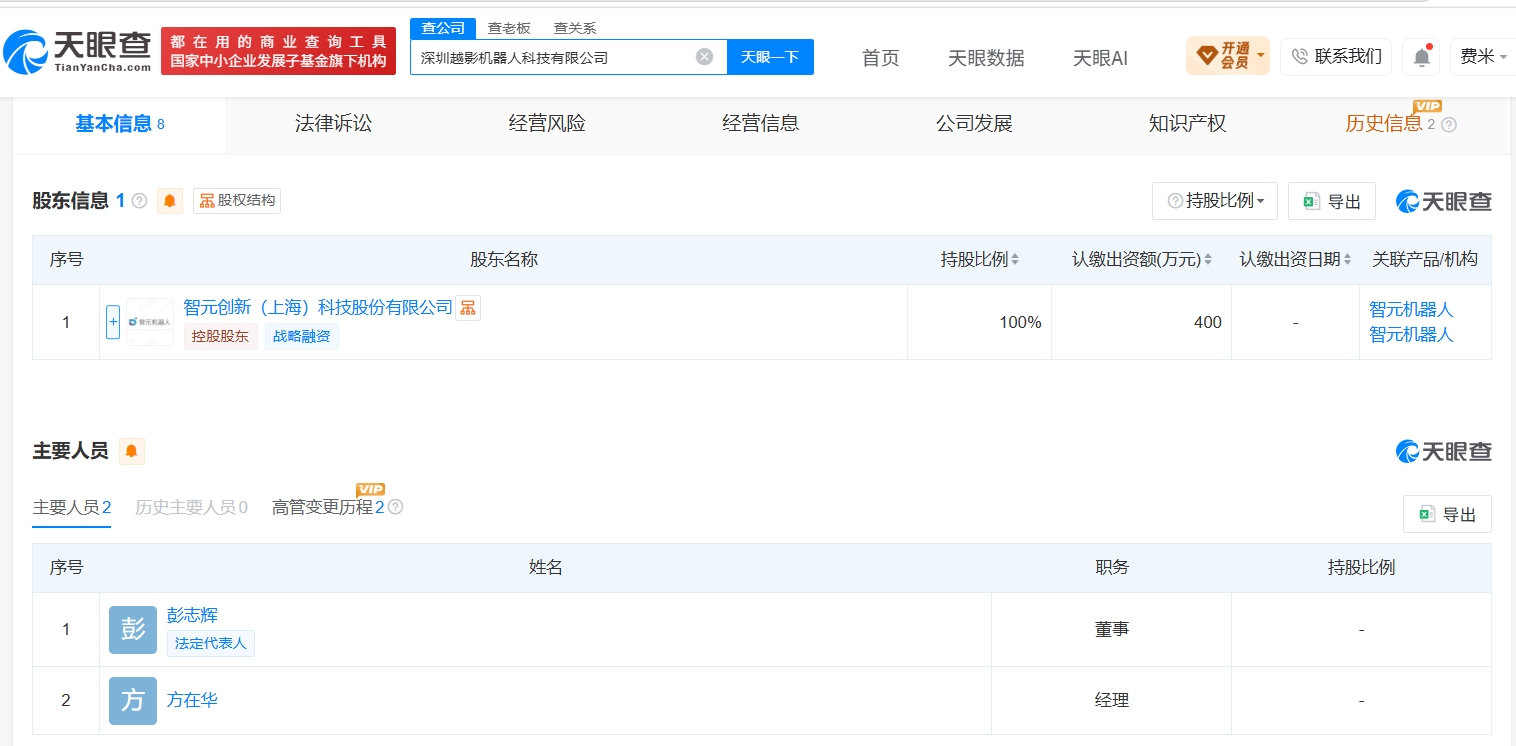Open 彭志辉 profile link
The width and height of the screenshot is (1516, 746).
[192, 616]
